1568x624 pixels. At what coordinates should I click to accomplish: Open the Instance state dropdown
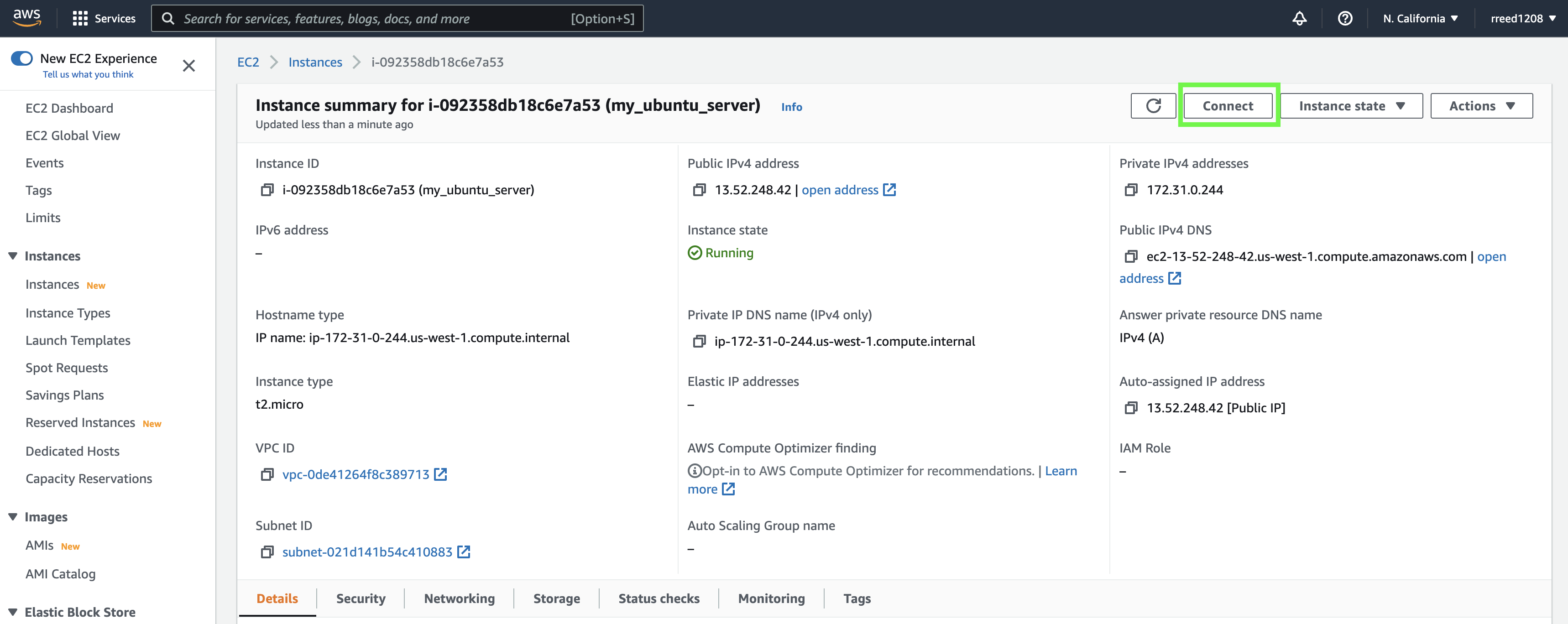pos(1351,105)
